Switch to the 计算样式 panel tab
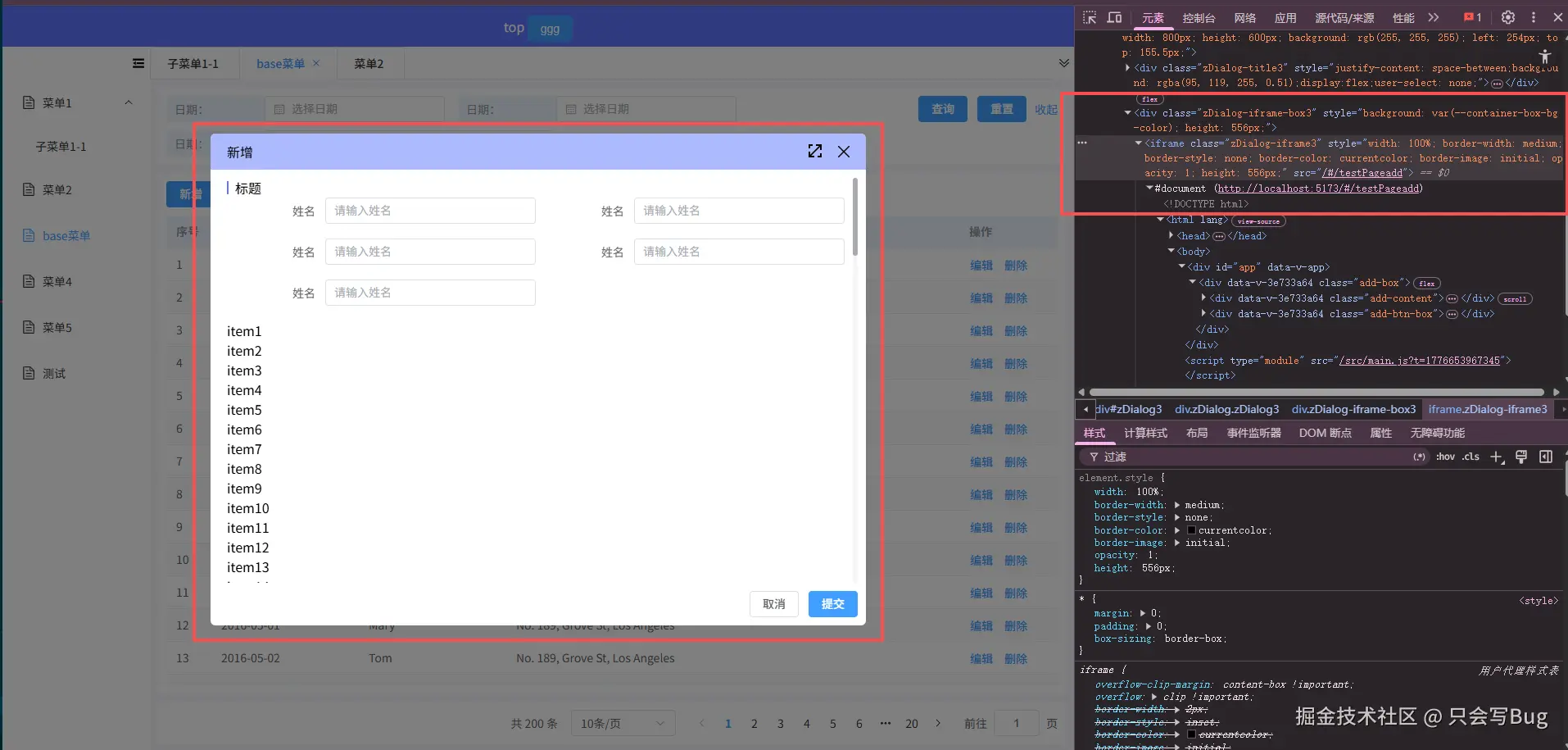 pyautogui.click(x=1146, y=433)
